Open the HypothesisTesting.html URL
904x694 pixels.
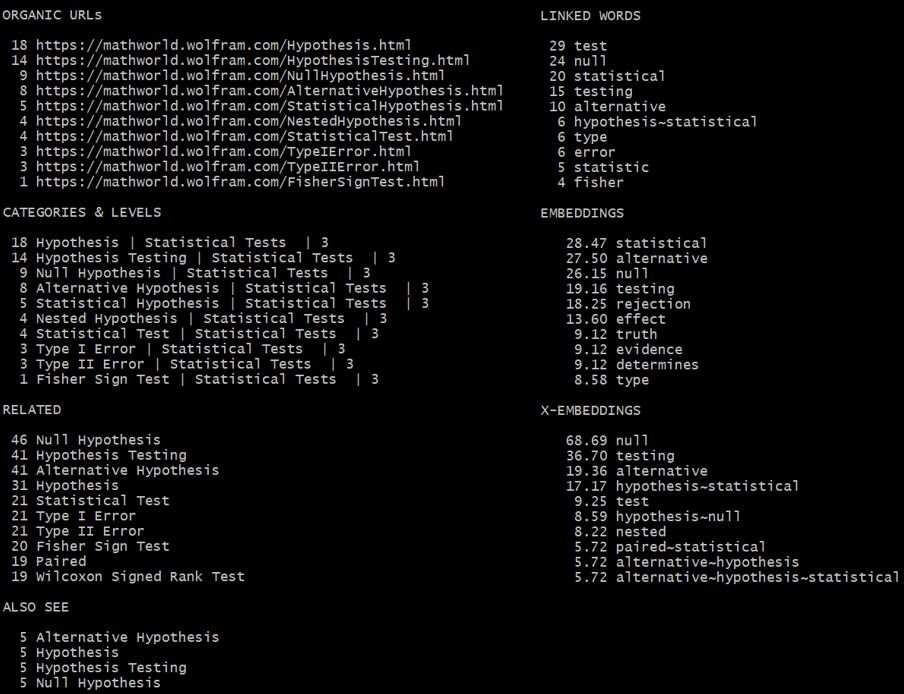coord(253,61)
